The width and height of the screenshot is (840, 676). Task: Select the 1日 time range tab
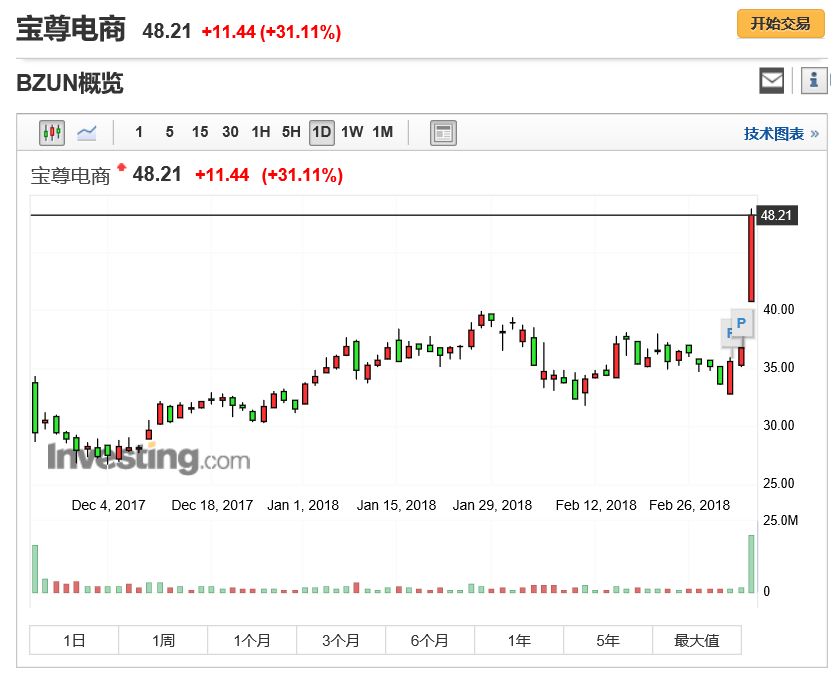click(74, 640)
